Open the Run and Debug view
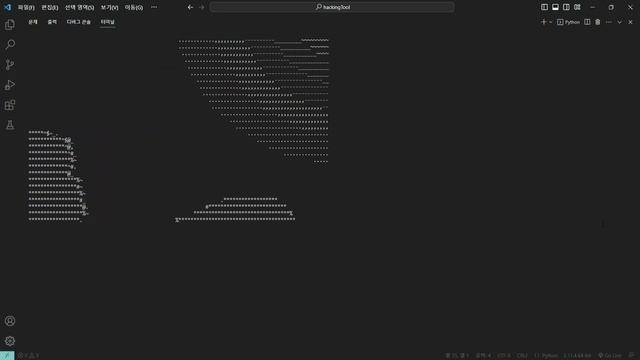This screenshot has width=640, height=360. (10, 85)
